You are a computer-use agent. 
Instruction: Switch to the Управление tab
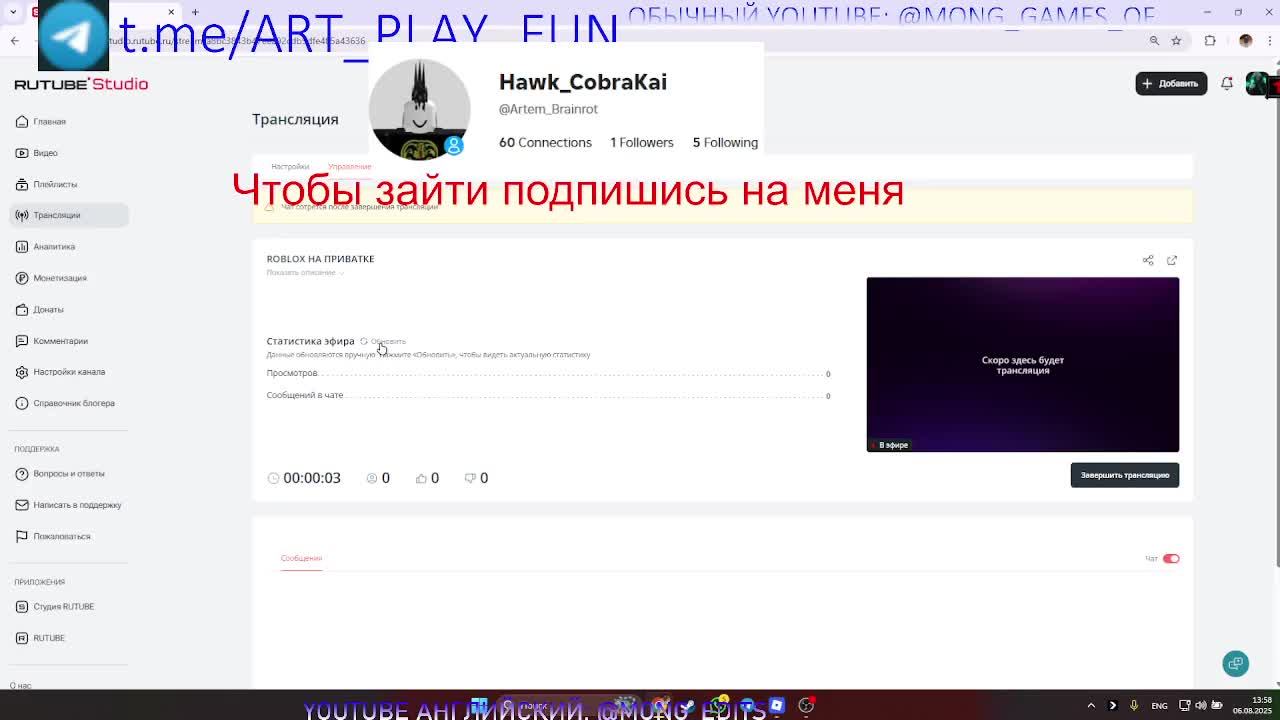pyautogui.click(x=349, y=167)
